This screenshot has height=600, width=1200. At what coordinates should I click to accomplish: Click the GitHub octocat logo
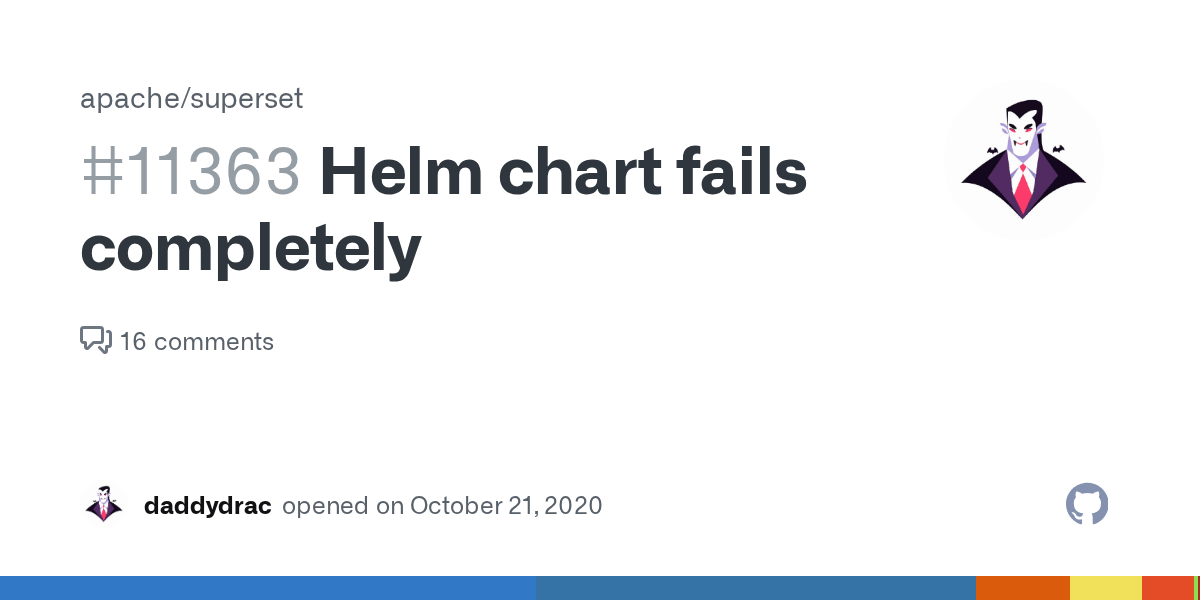click(1087, 505)
